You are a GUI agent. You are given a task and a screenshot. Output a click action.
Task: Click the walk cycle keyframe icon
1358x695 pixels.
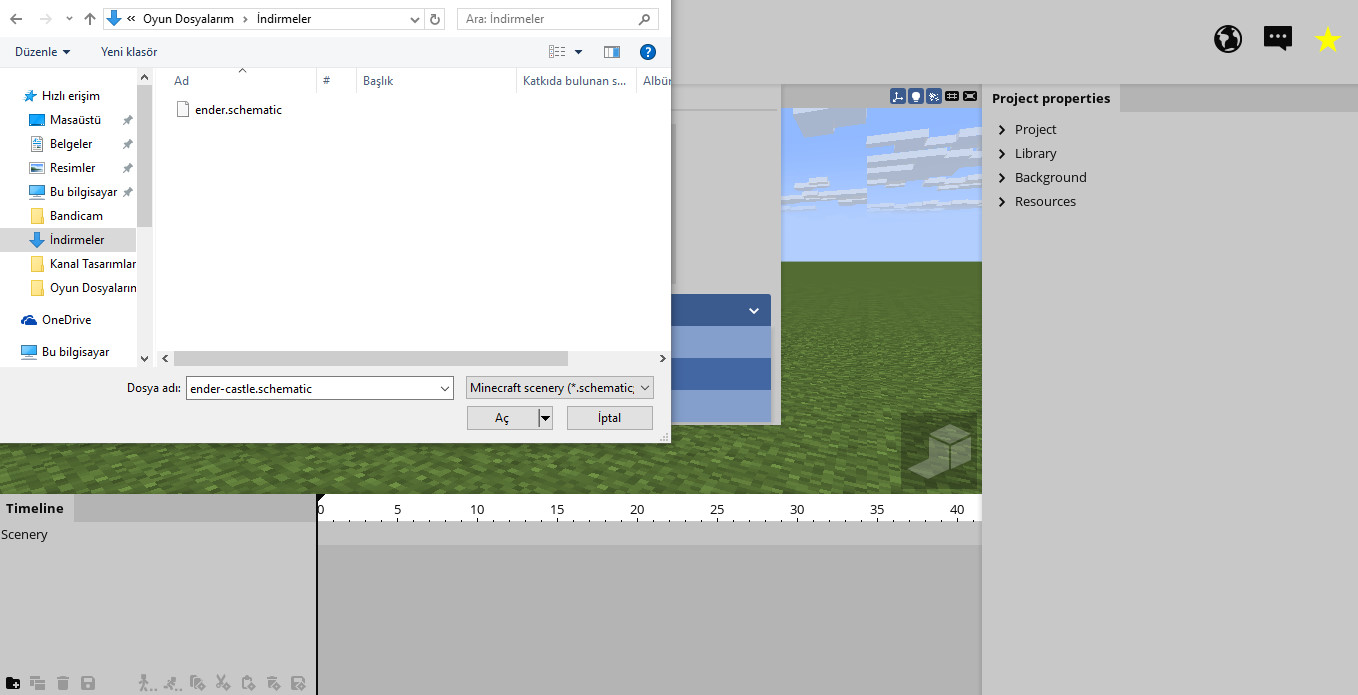coord(146,683)
